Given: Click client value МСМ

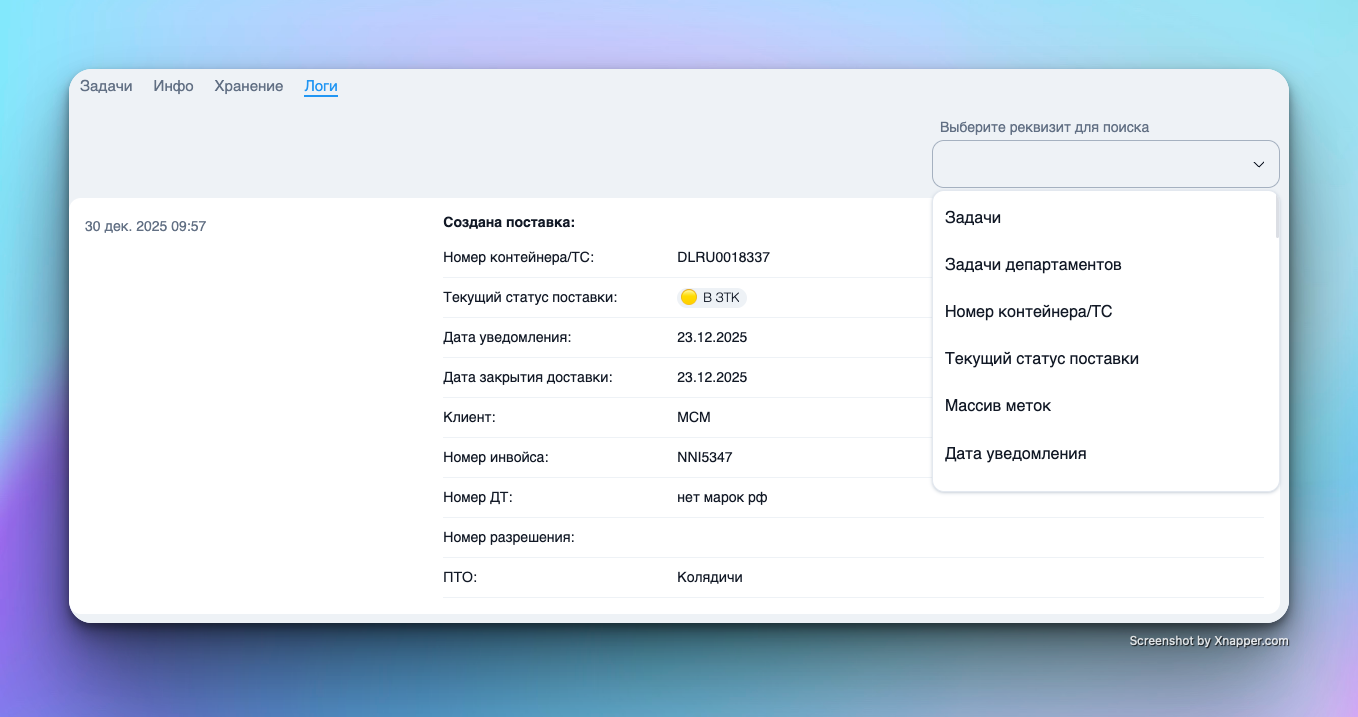Looking at the screenshot, I should pos(694,417).
